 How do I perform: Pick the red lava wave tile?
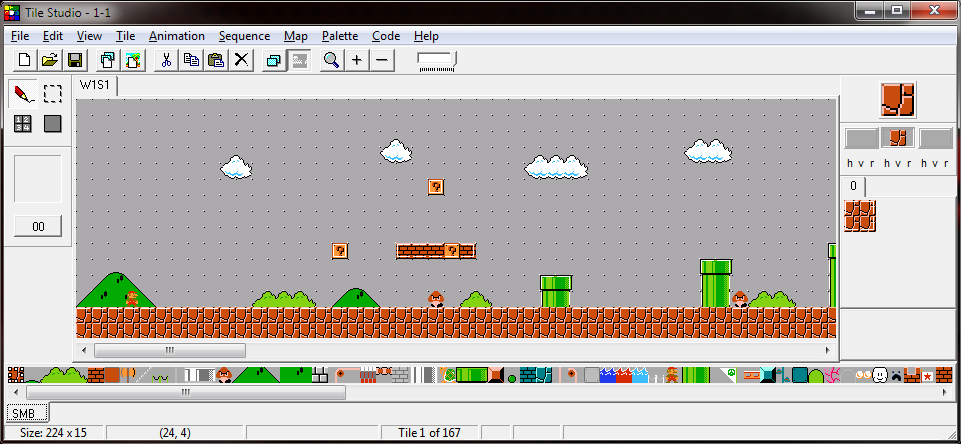click(624, 375)
